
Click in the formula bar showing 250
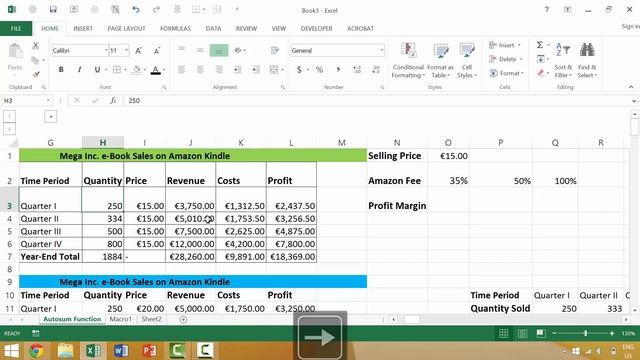point(378,100)
